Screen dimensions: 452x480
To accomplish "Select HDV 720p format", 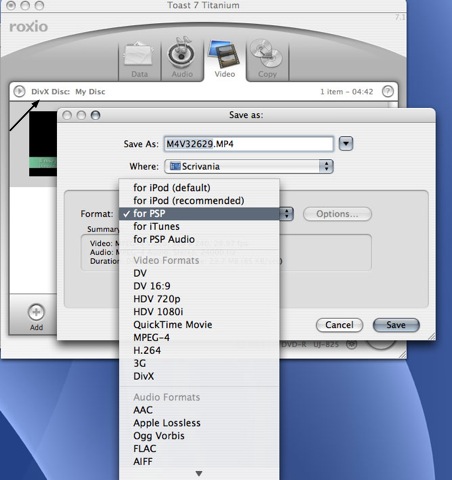I will (199, 299).
